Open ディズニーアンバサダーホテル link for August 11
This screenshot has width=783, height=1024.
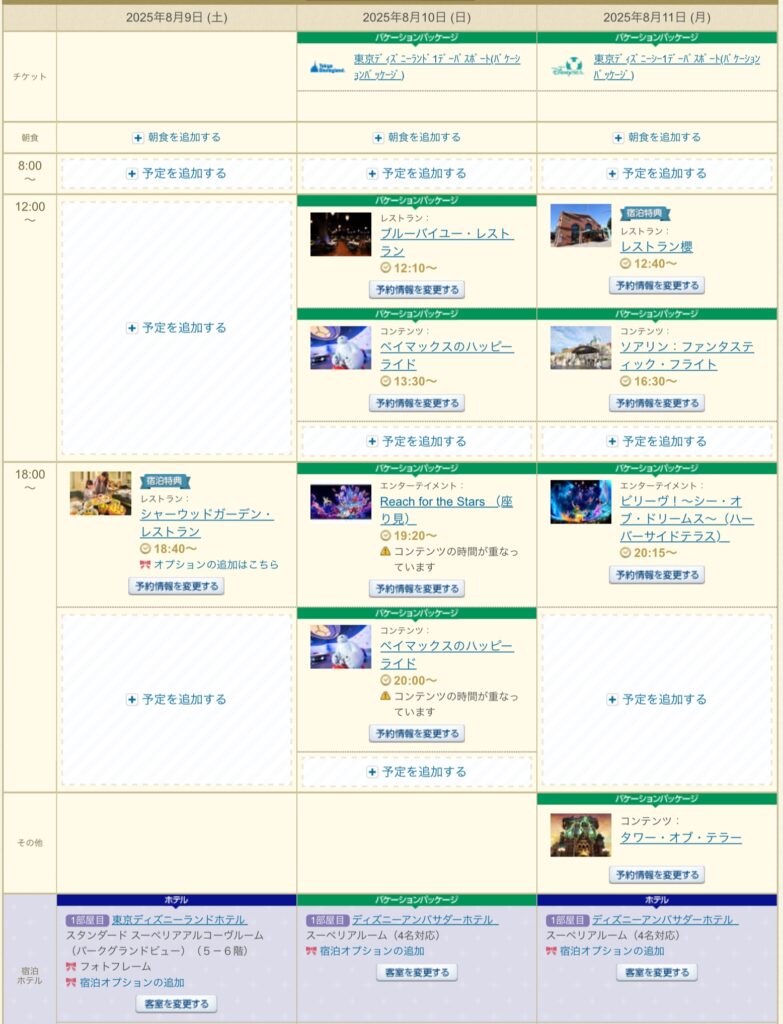(665, 920)
